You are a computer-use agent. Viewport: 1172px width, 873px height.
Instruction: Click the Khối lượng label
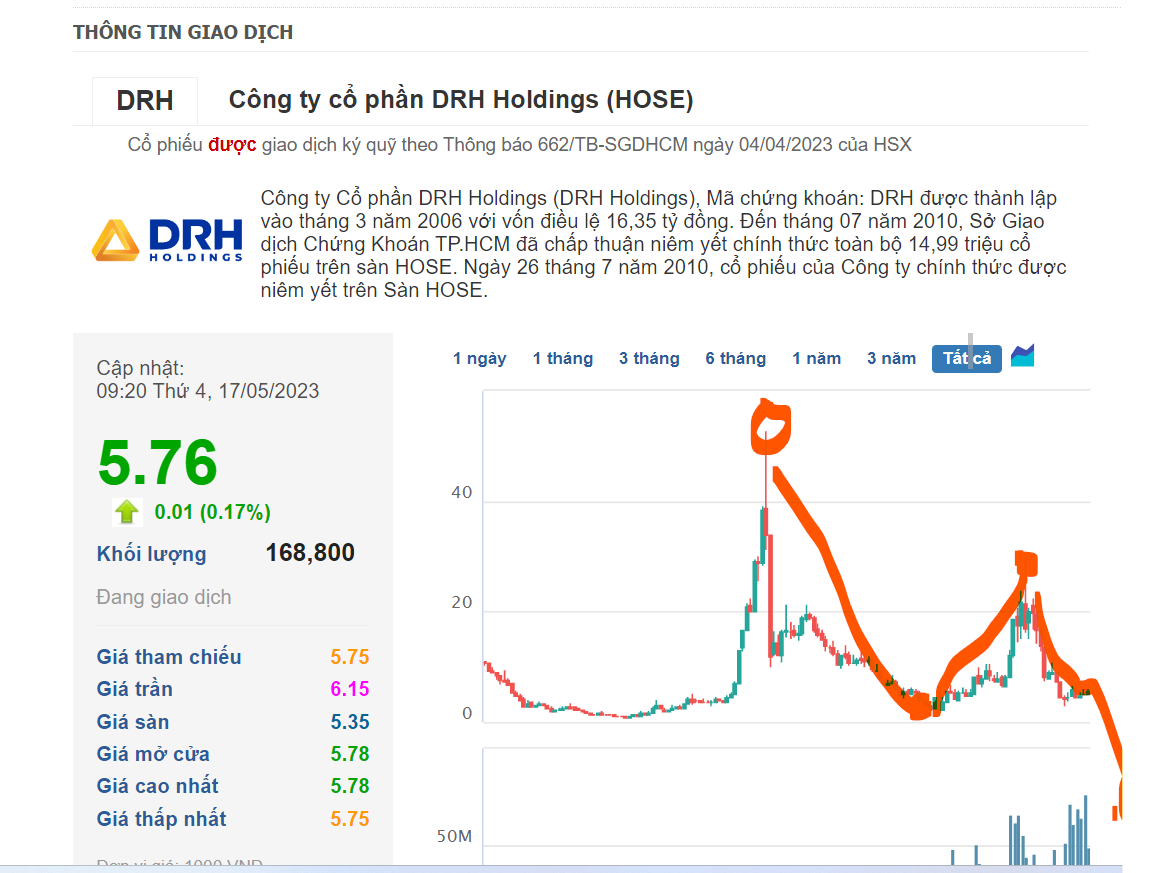(151, 554)
